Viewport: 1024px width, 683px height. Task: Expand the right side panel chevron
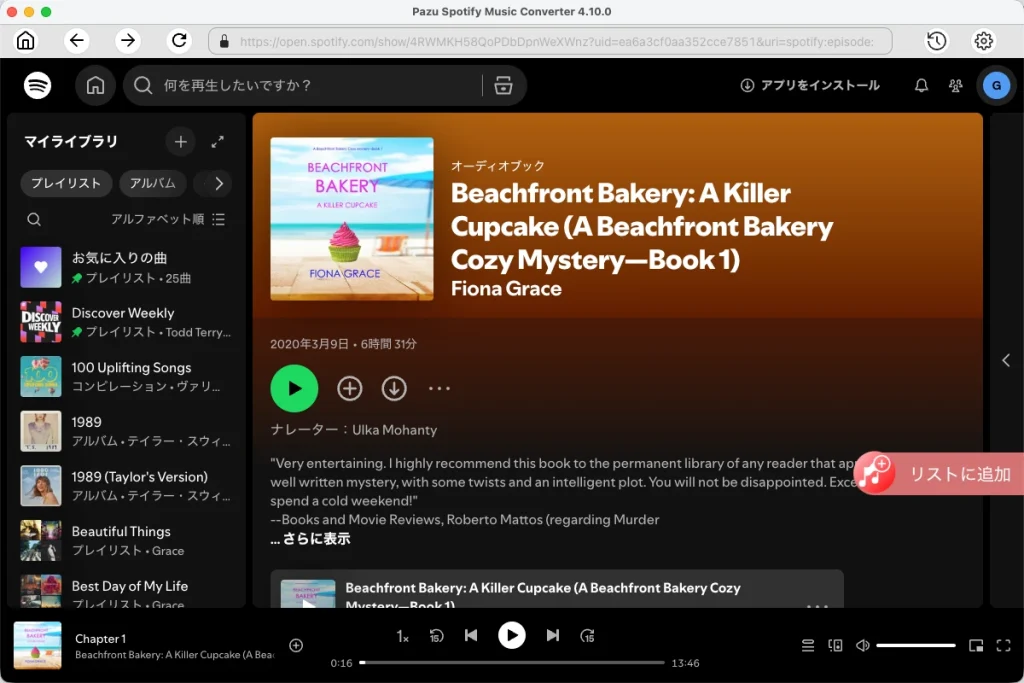[x=1006, y=360]
